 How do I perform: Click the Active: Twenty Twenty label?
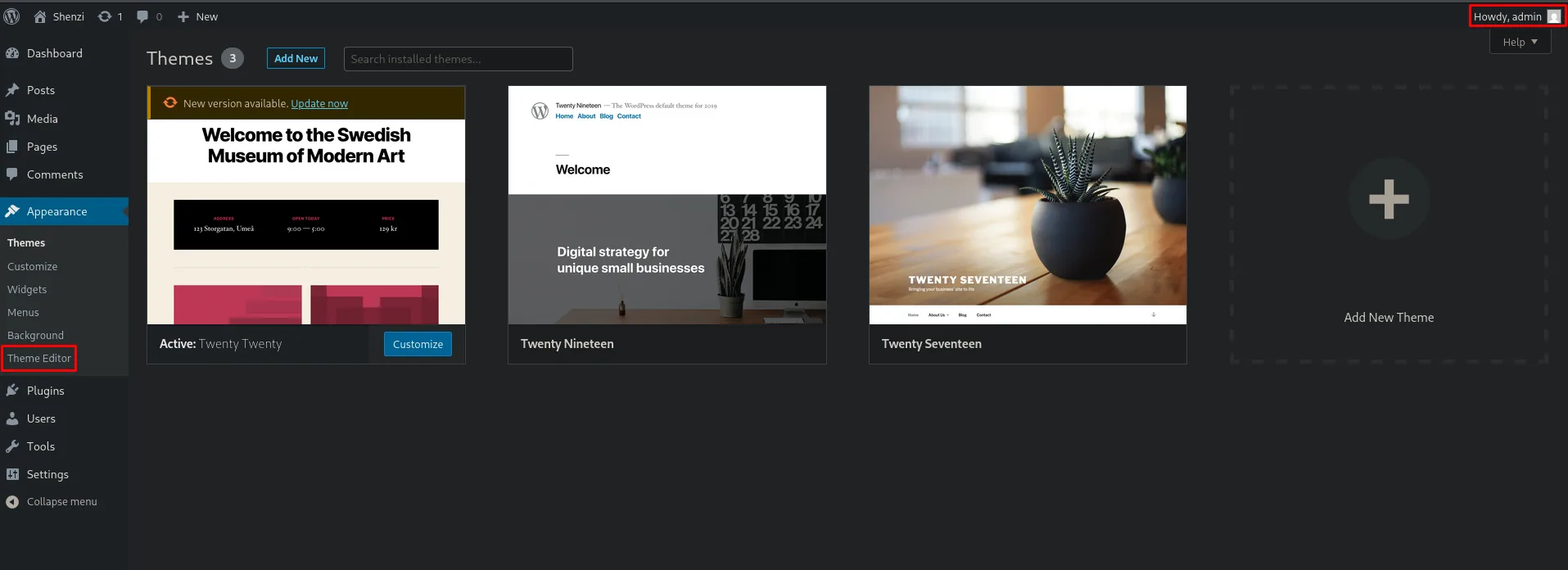[220, 344]
